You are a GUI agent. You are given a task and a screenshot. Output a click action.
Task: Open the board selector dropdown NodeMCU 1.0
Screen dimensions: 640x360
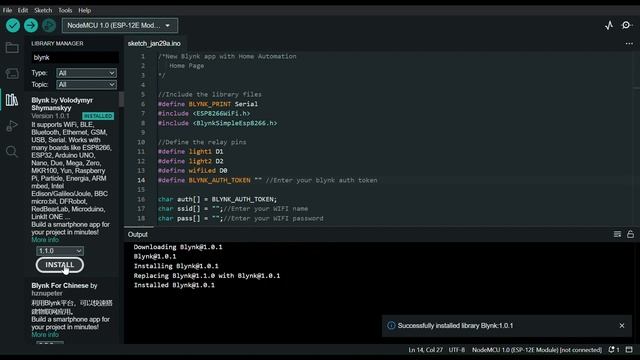coord(120,25)
